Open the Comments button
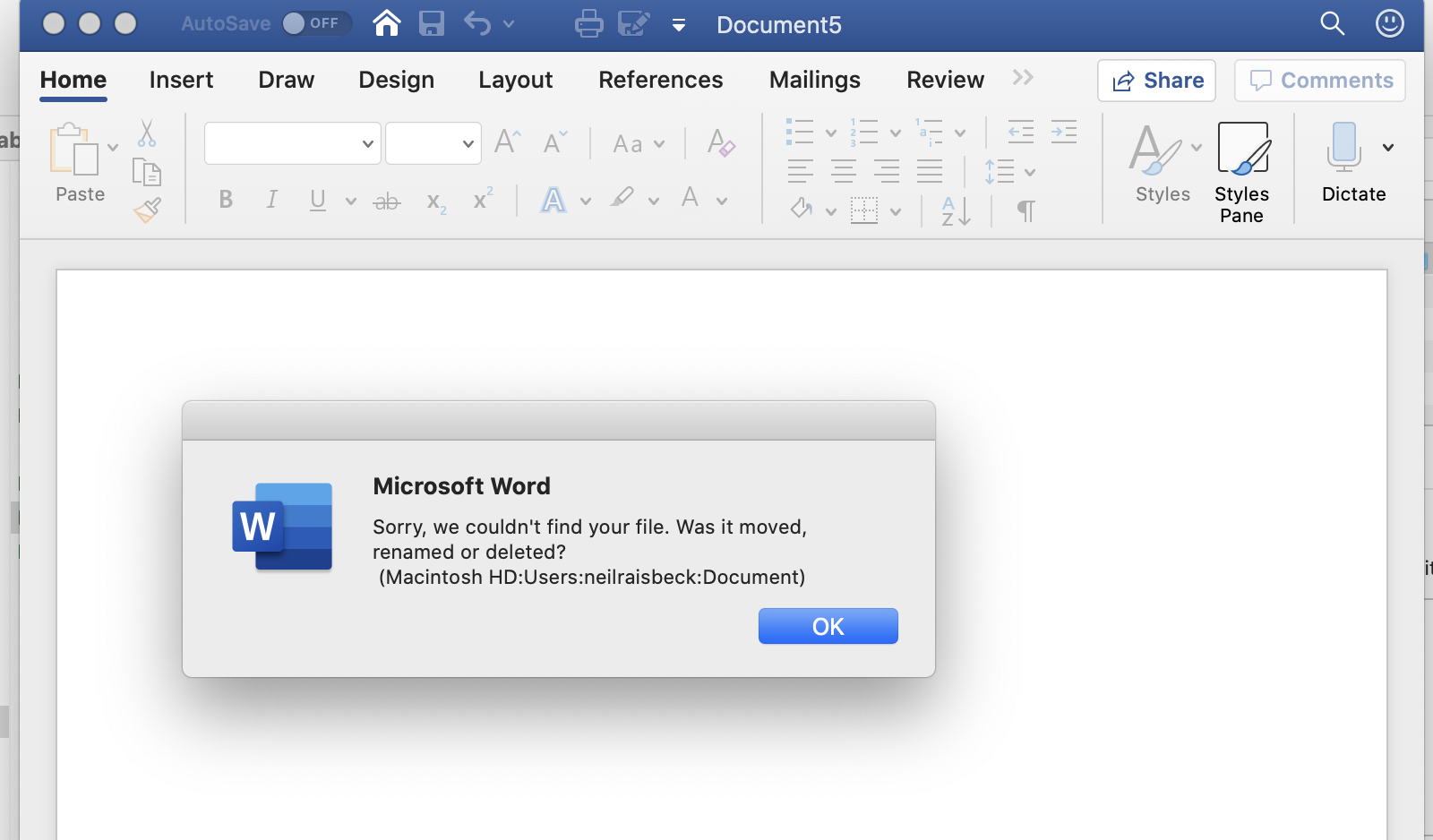The height and width of the screenshot is (840, 1433). pos(1320,81)
